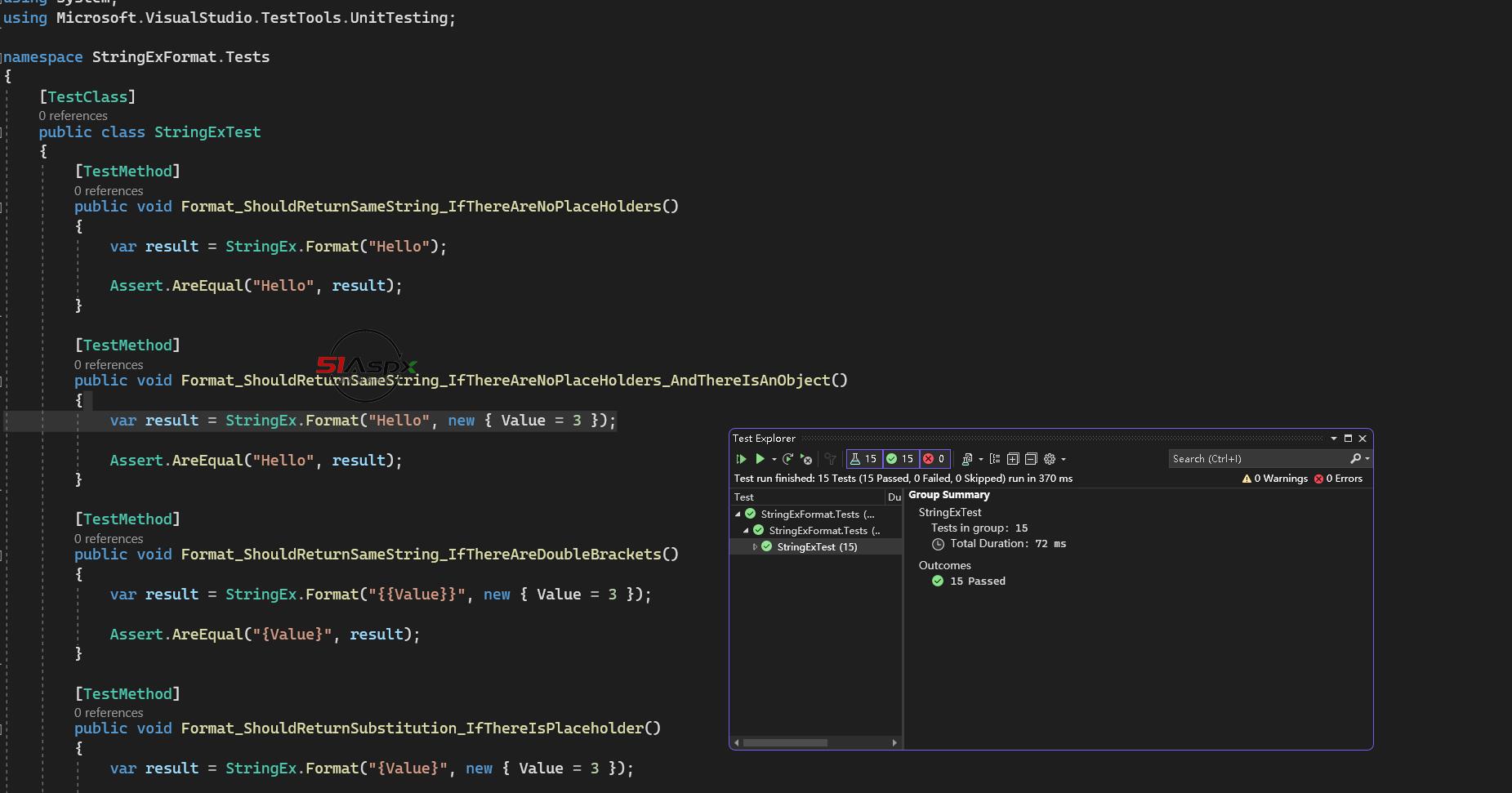Click Run Failed Tests icon

tap(806, 459)
